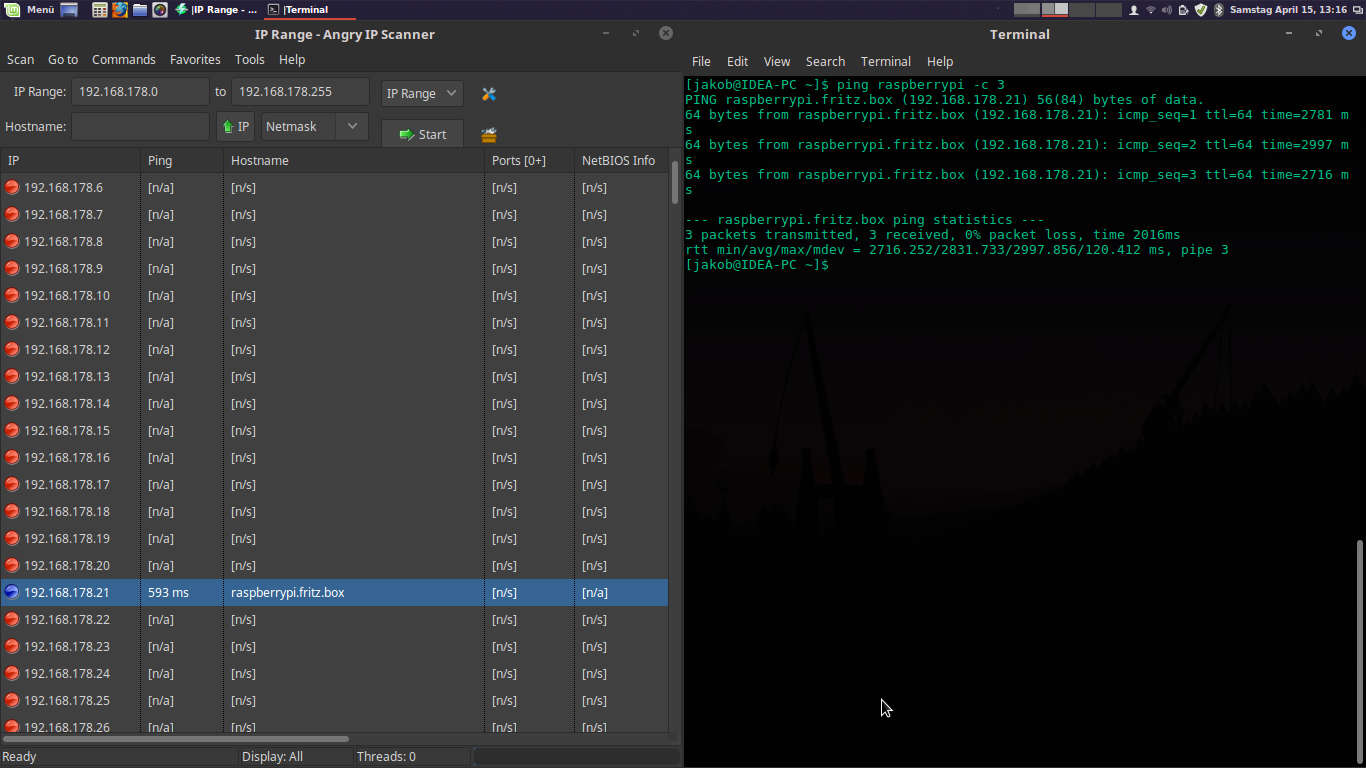Click the blue alive icon for 192.168.178.21
This screenshot has width=1366, height=768.
pos(12,592)
